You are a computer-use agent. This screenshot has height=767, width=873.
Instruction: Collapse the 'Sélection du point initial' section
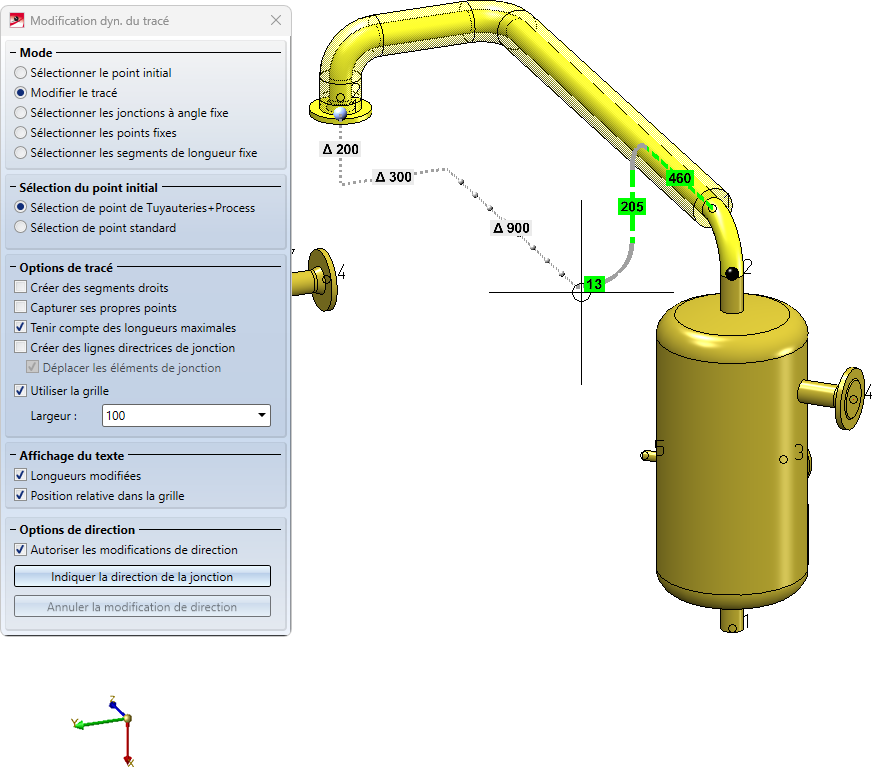click(x=13, y=188)
